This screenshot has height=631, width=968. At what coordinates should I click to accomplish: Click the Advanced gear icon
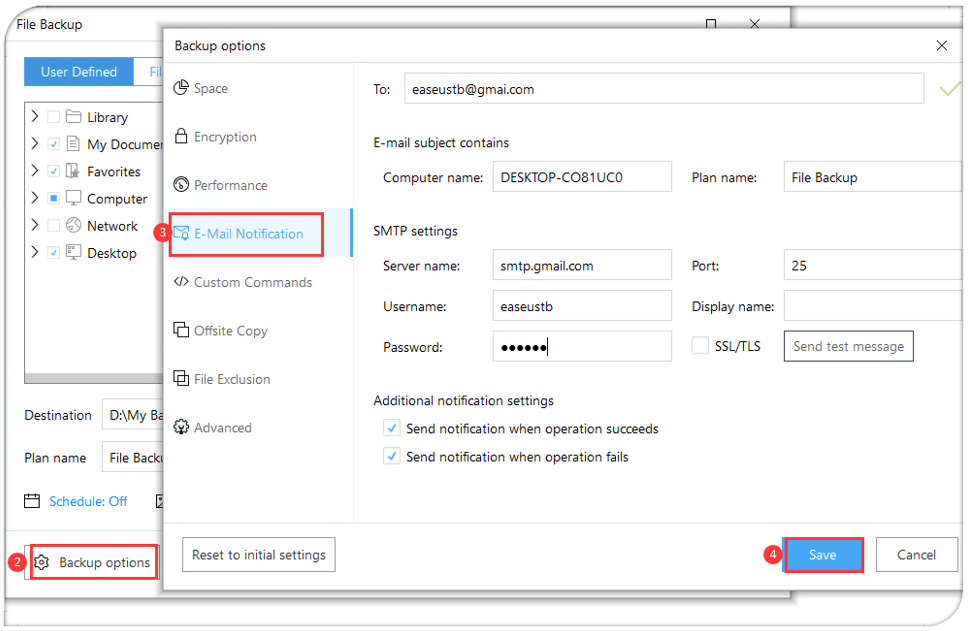tap(181, 427)
